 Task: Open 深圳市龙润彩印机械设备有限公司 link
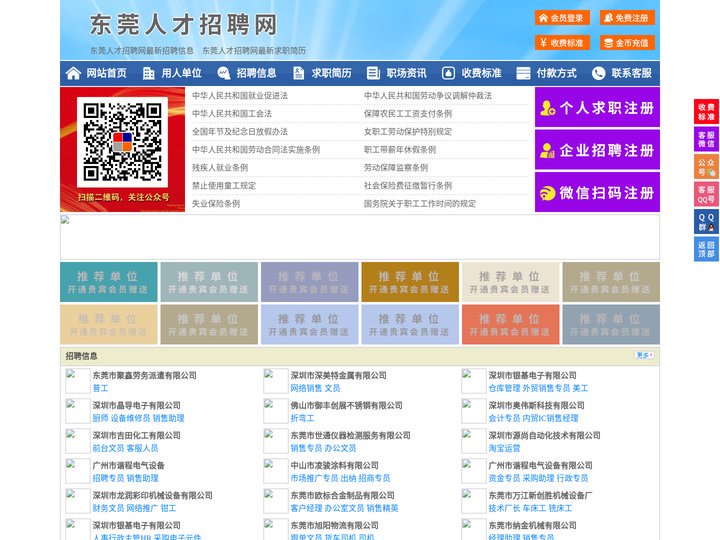click(x=153, y=495)
